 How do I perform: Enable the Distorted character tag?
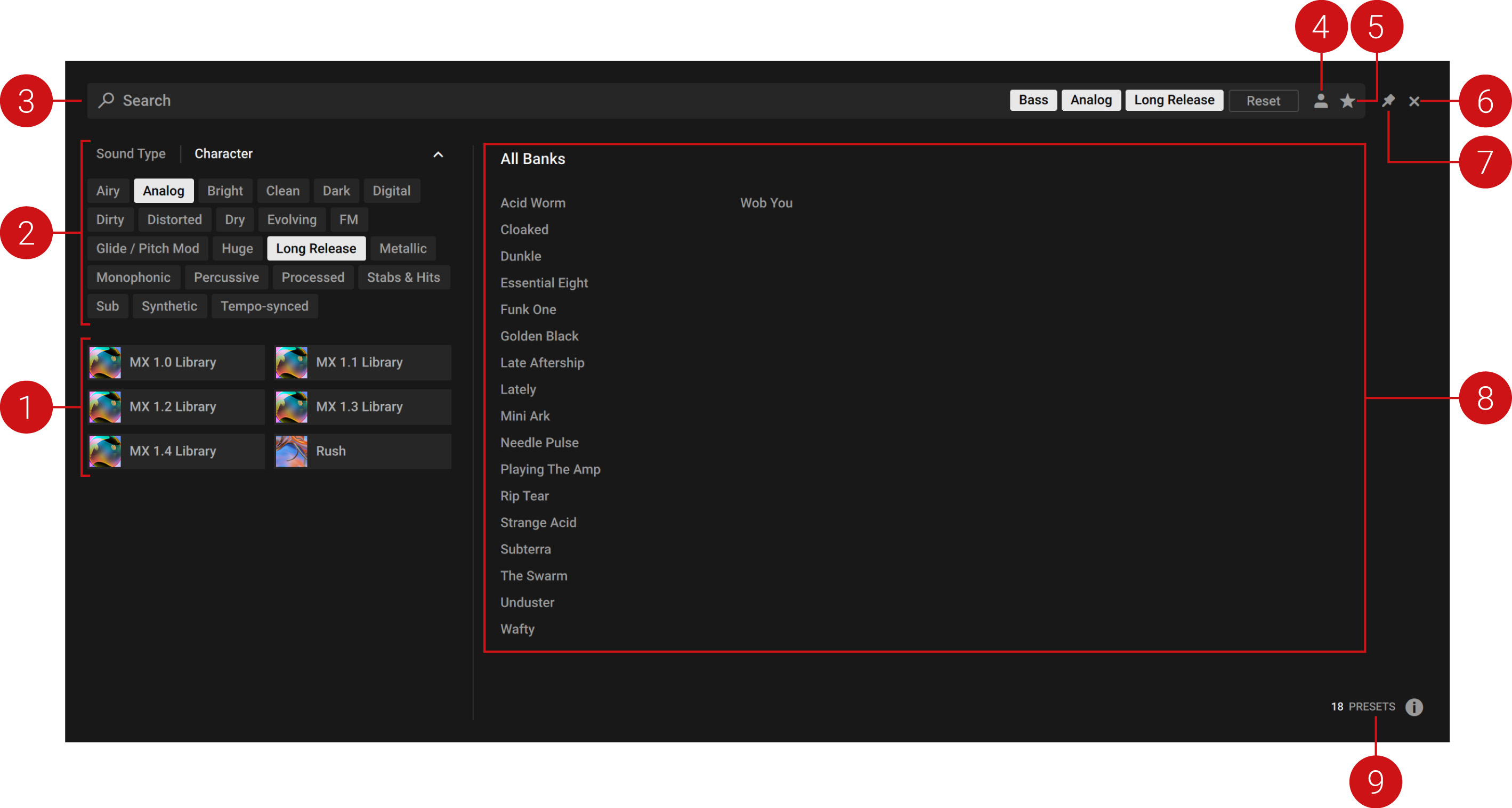point(174,219)
